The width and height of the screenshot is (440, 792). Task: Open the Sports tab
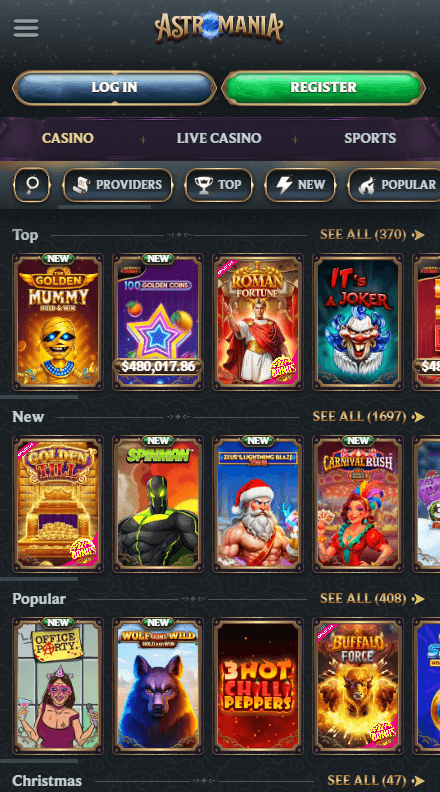(370, 138)
